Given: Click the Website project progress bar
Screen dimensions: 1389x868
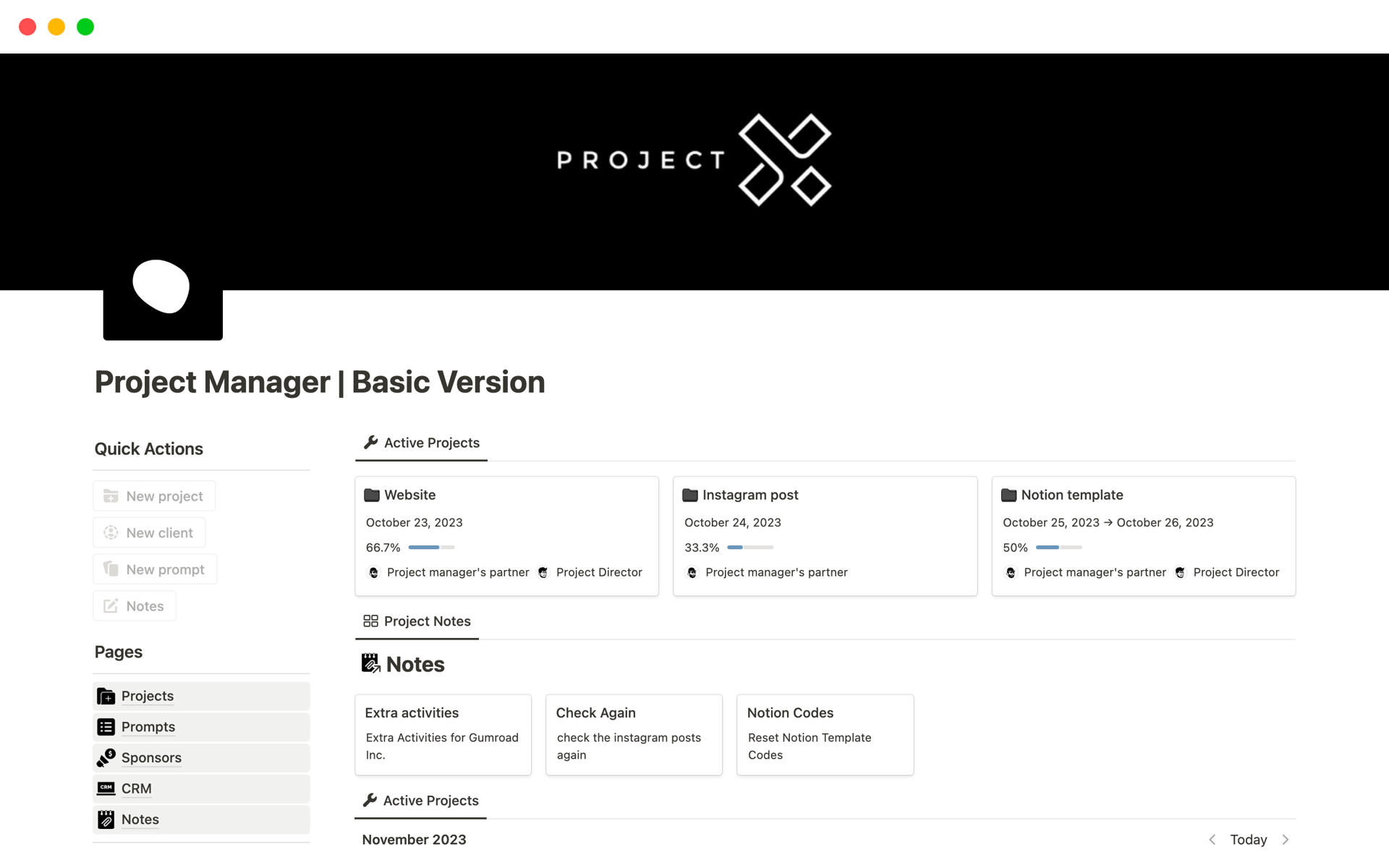Looking at the screenshot, I should (431, 548).
